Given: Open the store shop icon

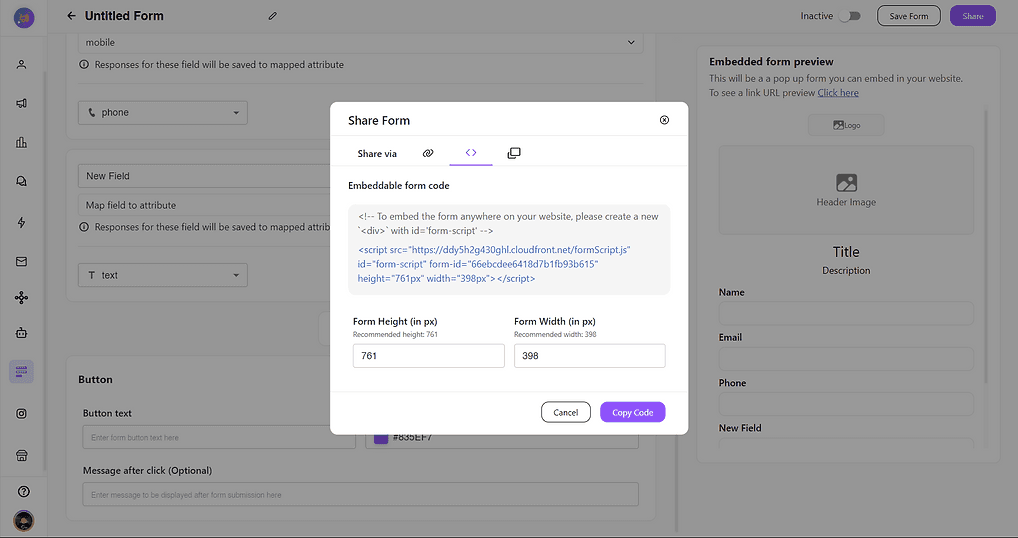Looking at the screenshot, I should 21,456.
